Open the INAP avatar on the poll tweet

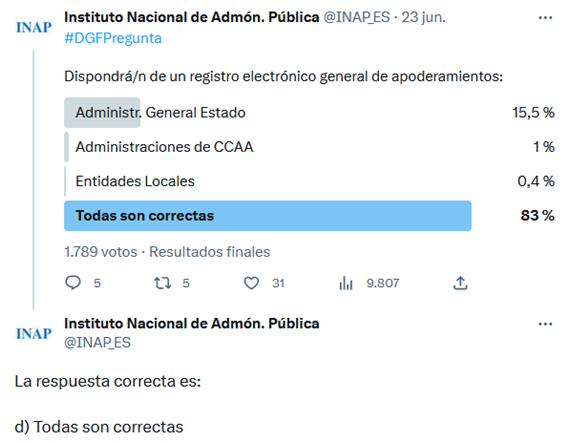click(x=34, y=27)
